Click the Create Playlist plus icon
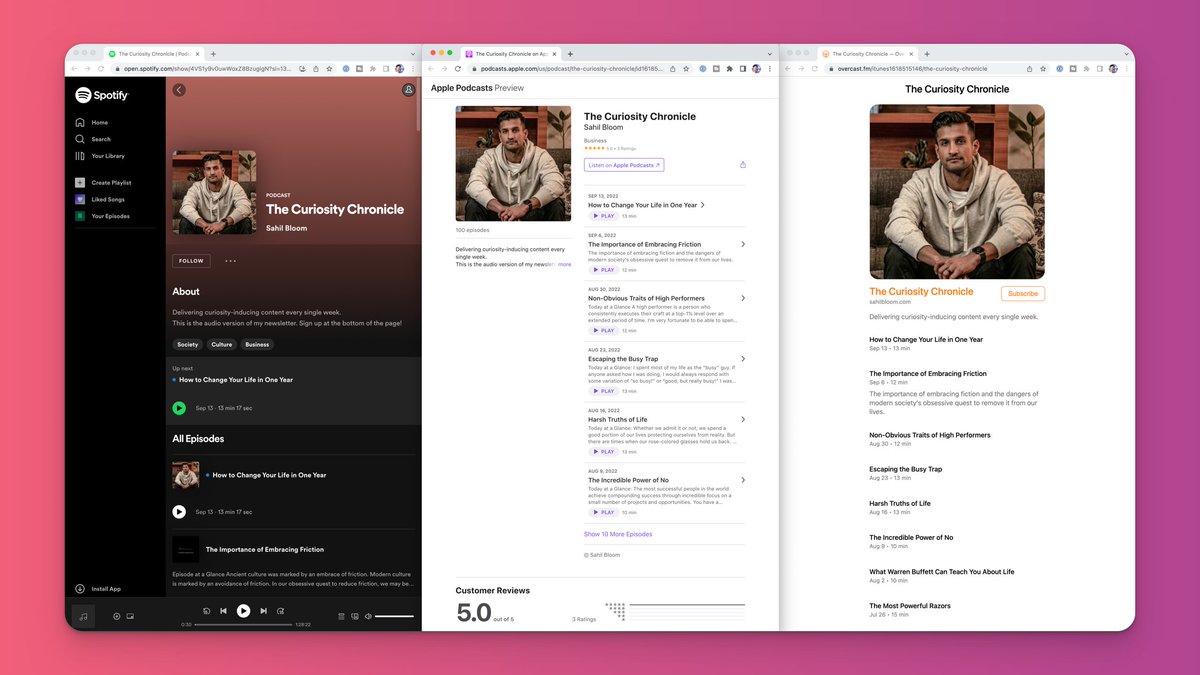 click(x=80, y=182)
